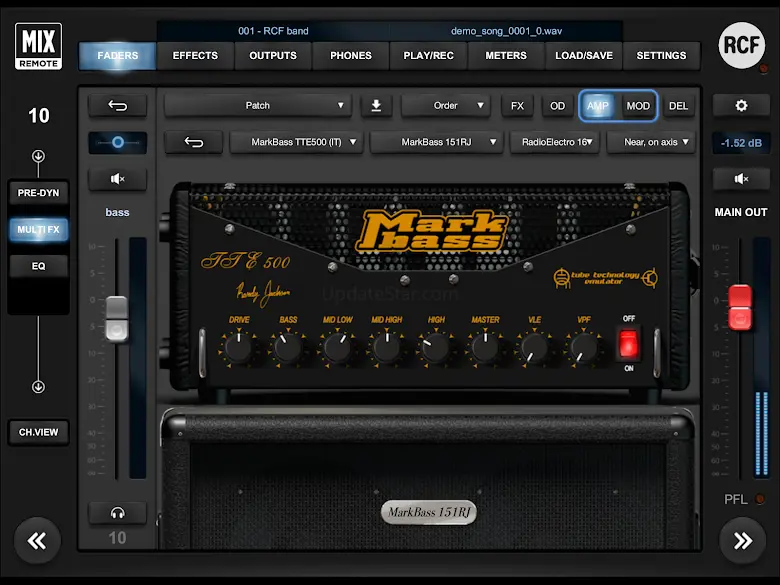
Task: Click the headphones solo icon
Action: click(x=117, y=513)
